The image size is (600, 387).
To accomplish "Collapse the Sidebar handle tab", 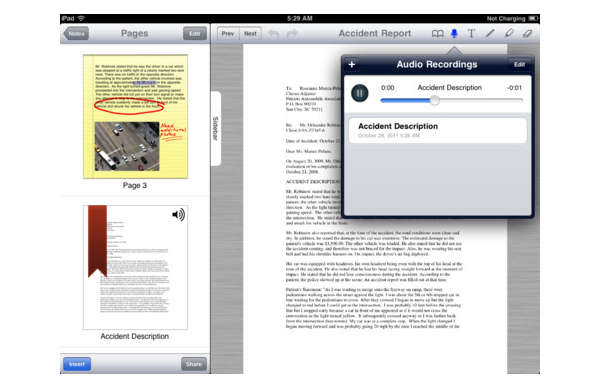I will [x=215, y=128].
